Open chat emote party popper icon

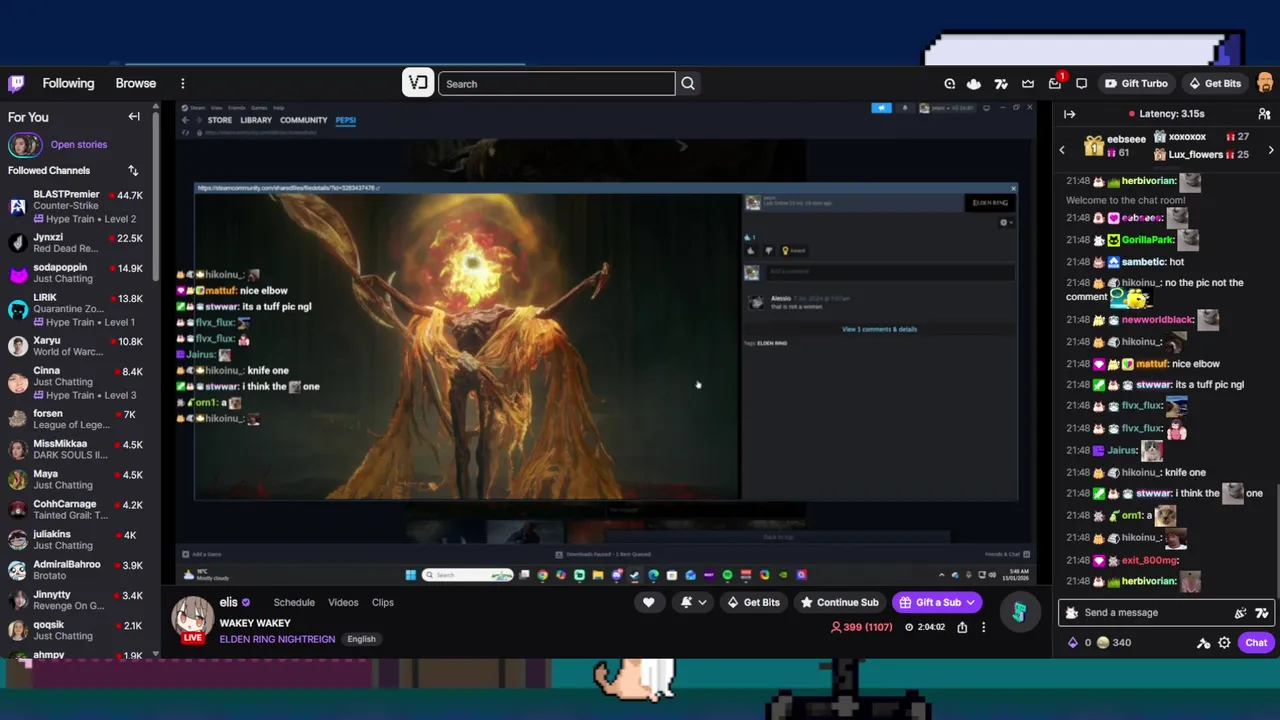tap(1241, 613)
